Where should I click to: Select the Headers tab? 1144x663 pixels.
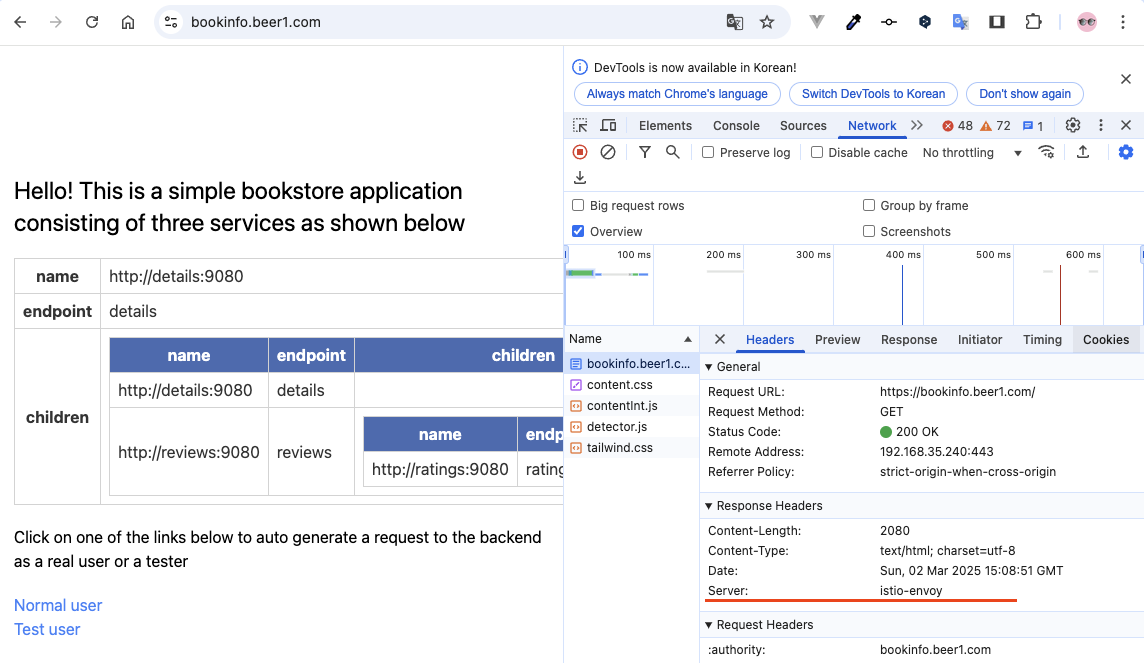pos(770,340)
